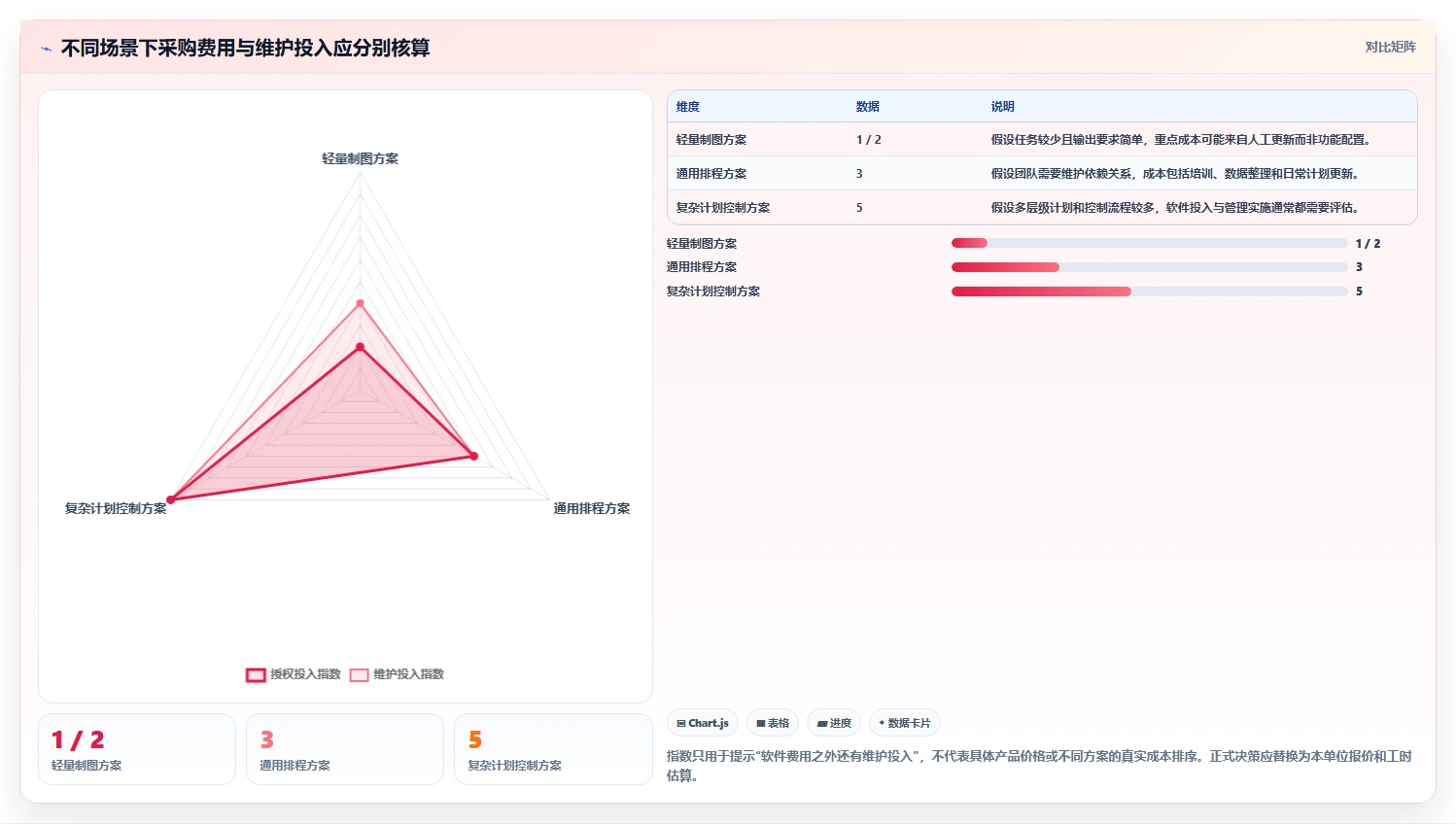
Task: Click the page title 不同场景下采购费用与维护投入应分别核算
Action: tap(245, 48)
